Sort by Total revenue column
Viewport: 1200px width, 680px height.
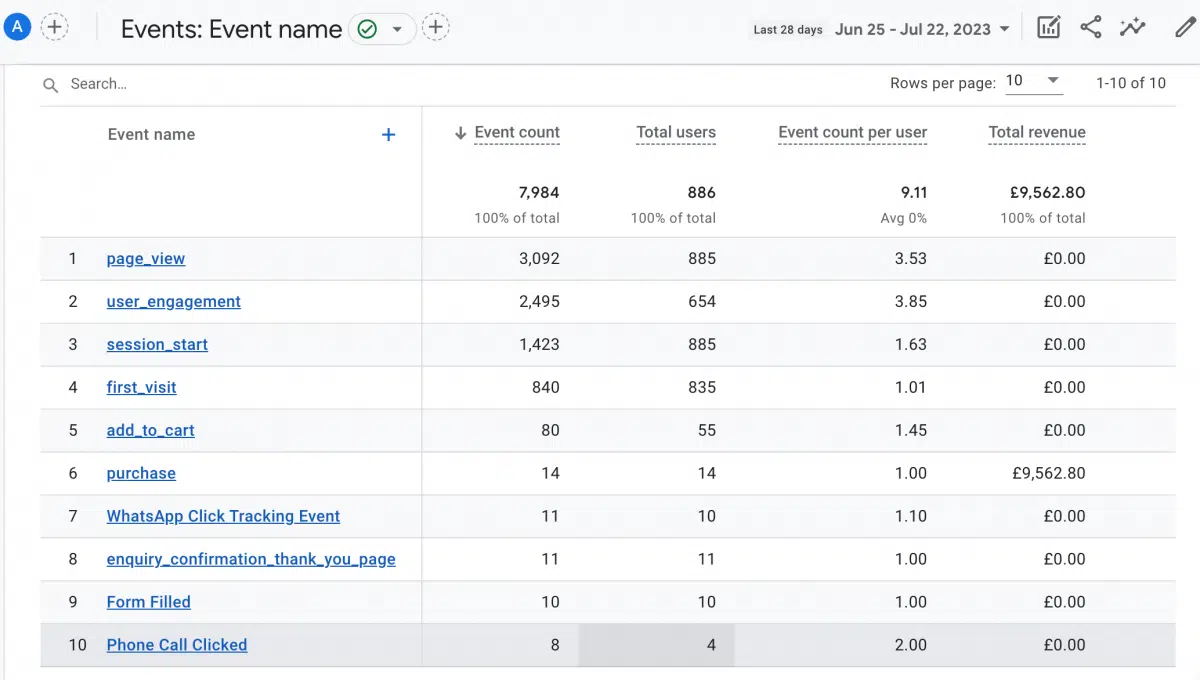tap(1037, 132)
